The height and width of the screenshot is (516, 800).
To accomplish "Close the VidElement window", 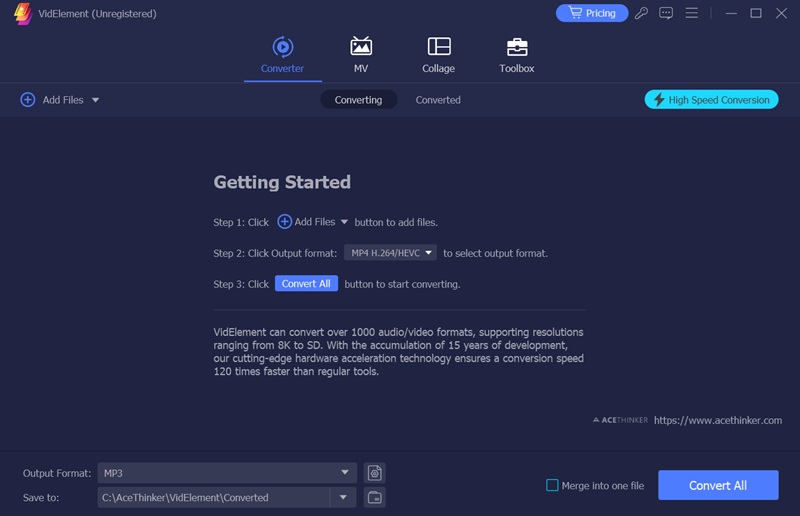I will pyautogui.click(x=781, y=13).
